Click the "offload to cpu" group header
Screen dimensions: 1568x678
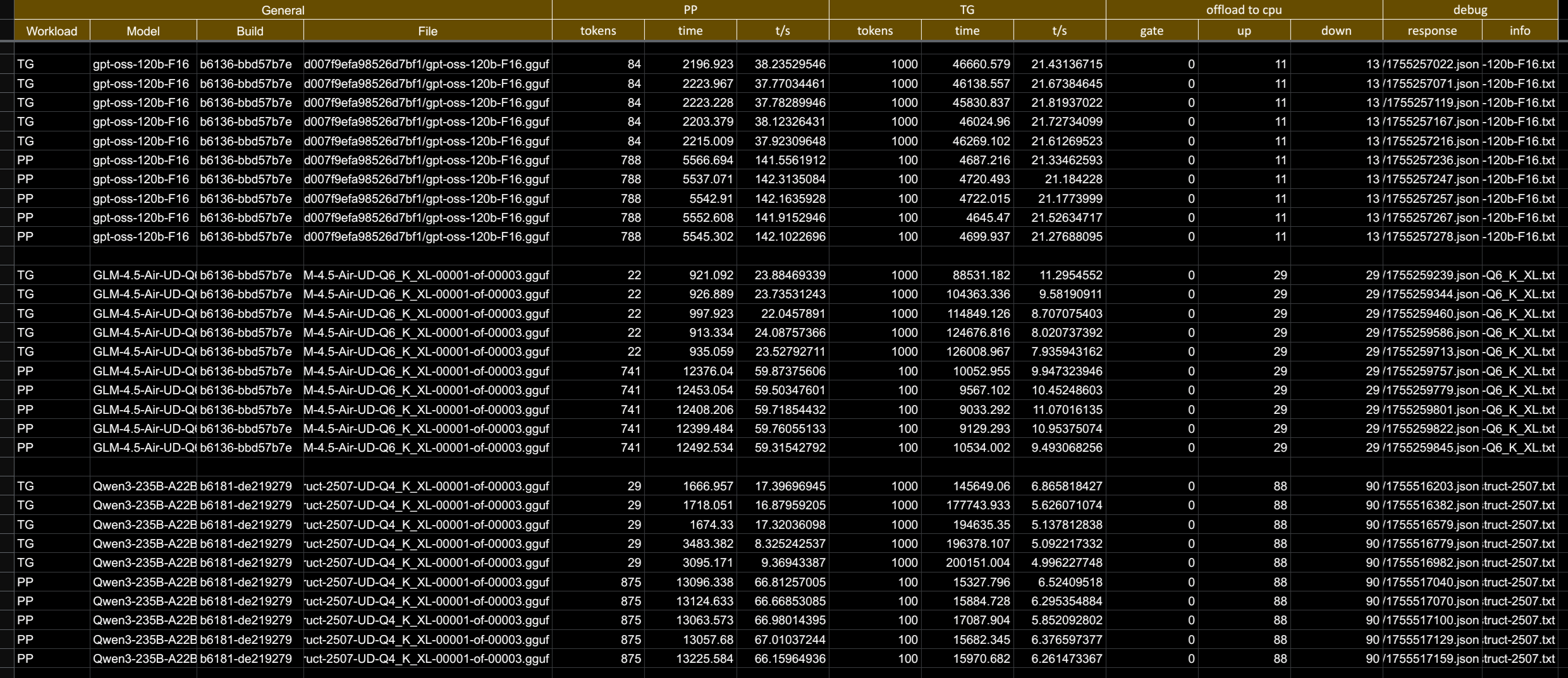point(1244,10)
